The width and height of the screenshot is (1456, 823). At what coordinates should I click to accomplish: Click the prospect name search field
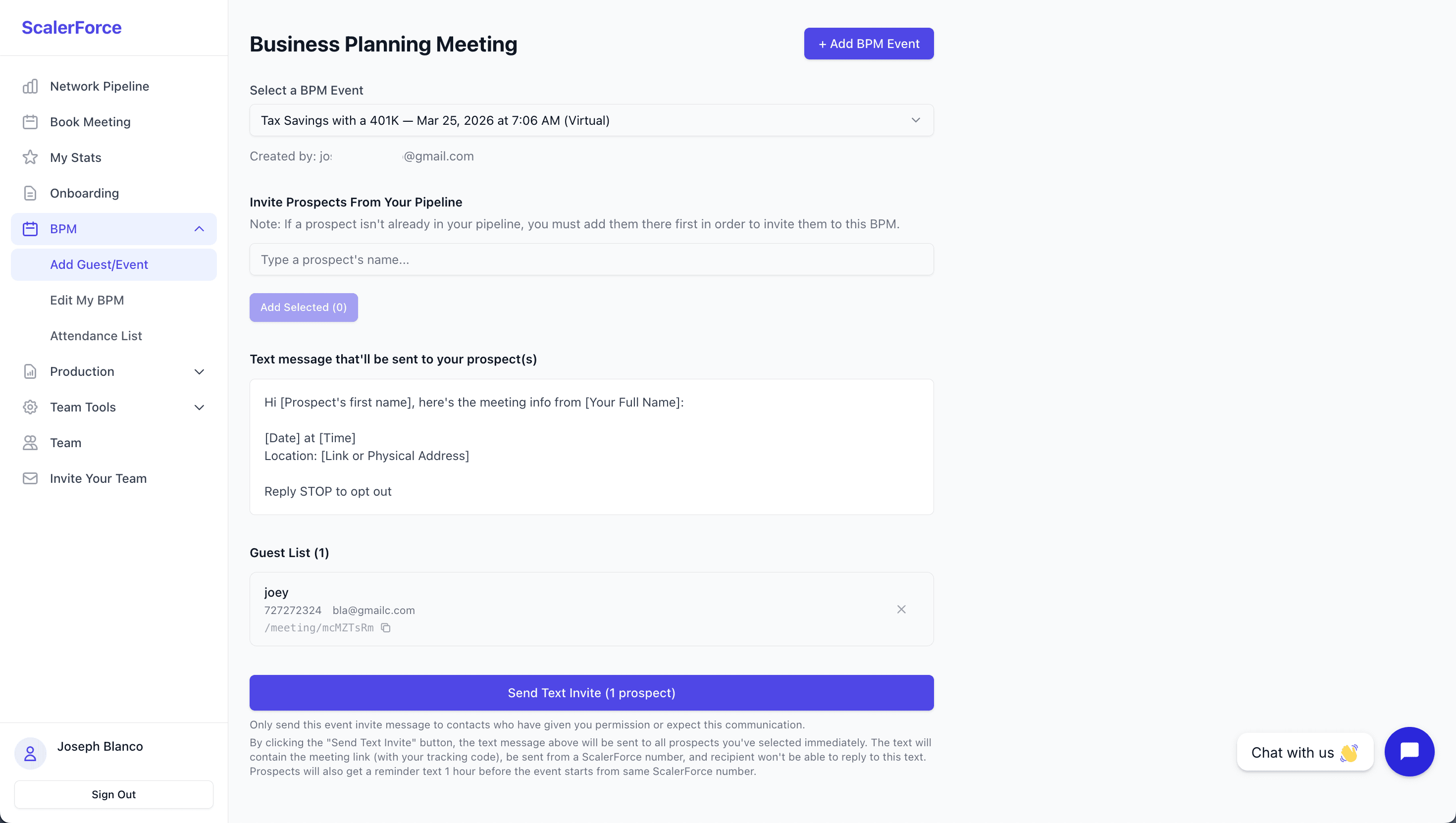pyautogui.click(x=591, y=259)
